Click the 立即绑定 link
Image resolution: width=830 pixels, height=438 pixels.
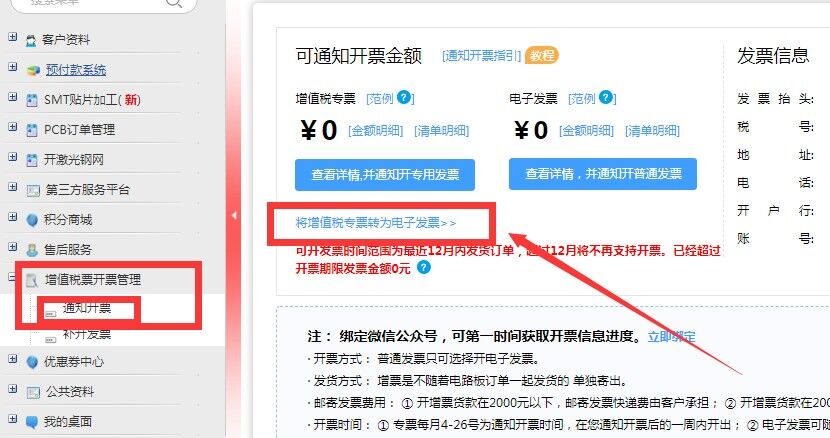tap(671, 337)
